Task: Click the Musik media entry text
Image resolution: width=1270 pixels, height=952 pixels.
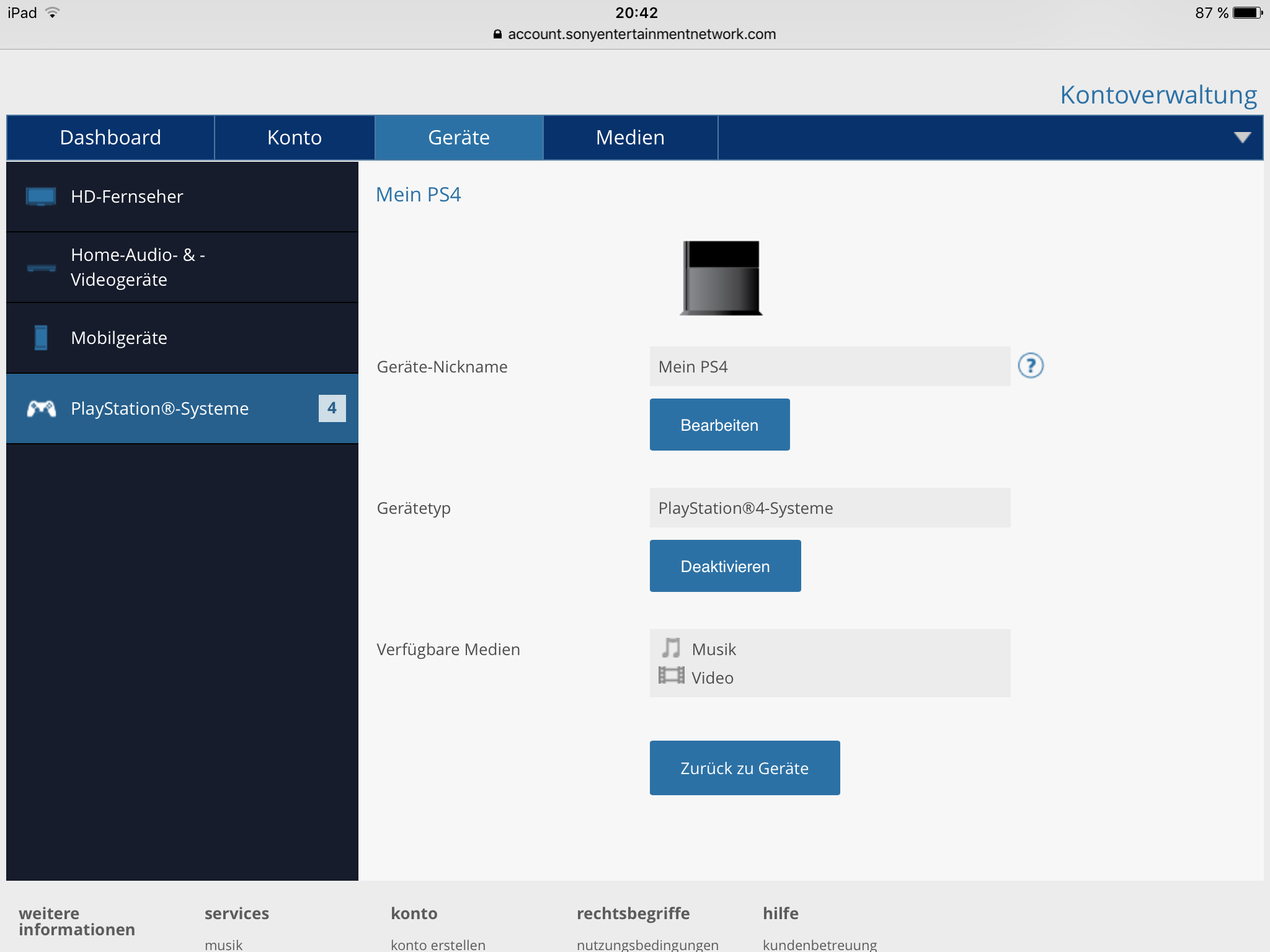Action: [714, 649]
